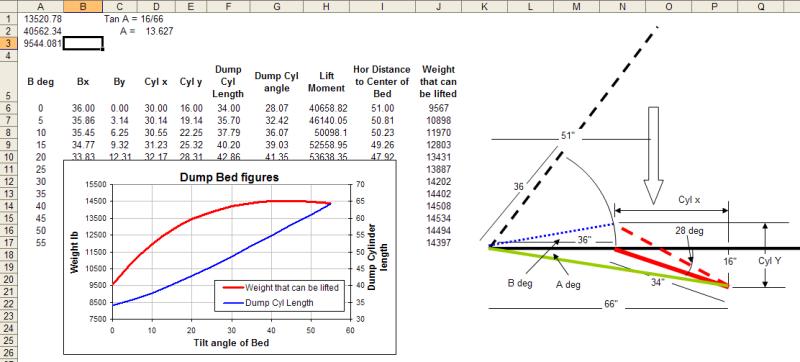The width and height of the screenshot is (800, 362).
Task: Select column H header
Action: pos(327,6)
